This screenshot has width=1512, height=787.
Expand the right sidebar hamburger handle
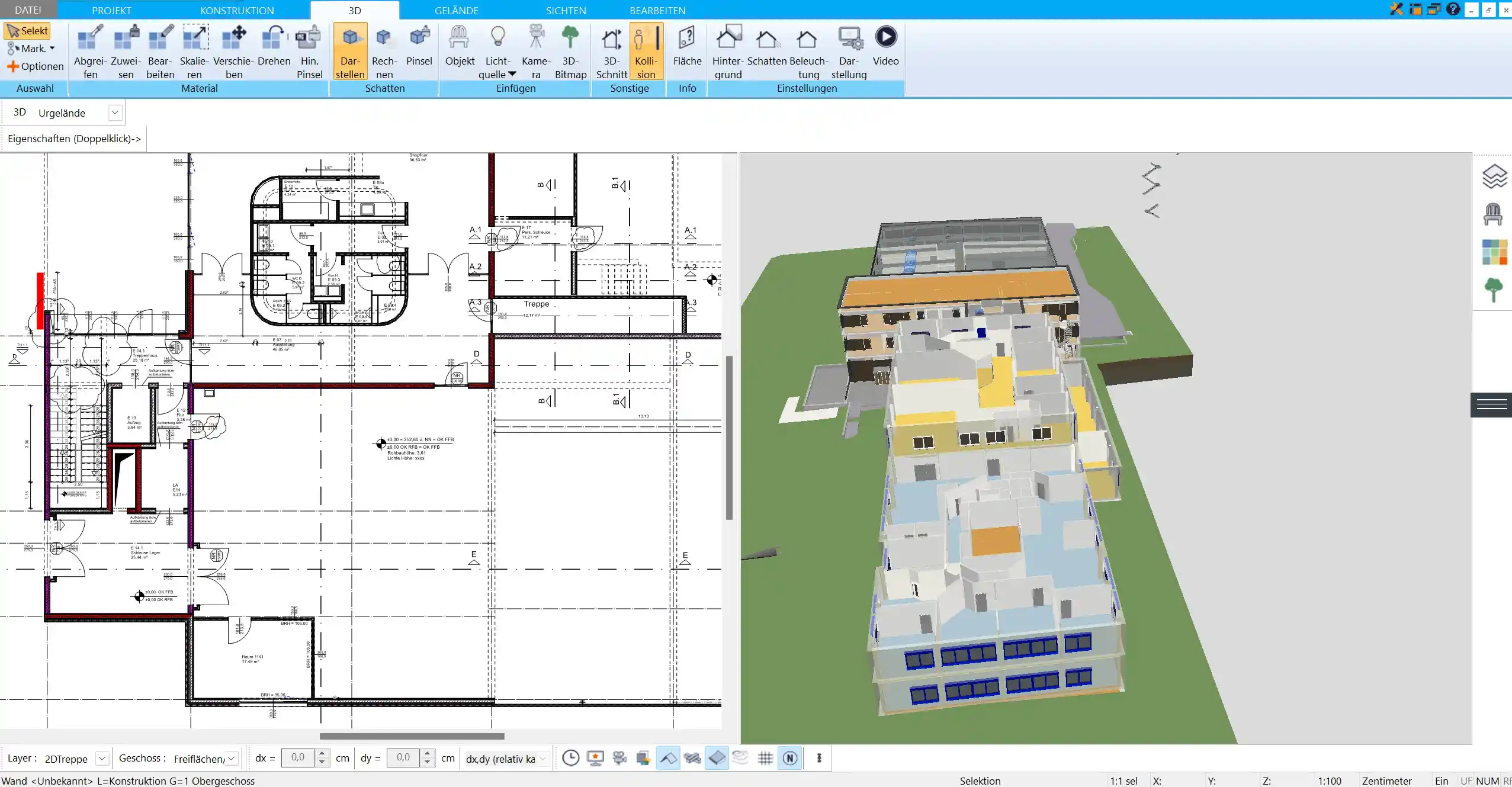1491,405
